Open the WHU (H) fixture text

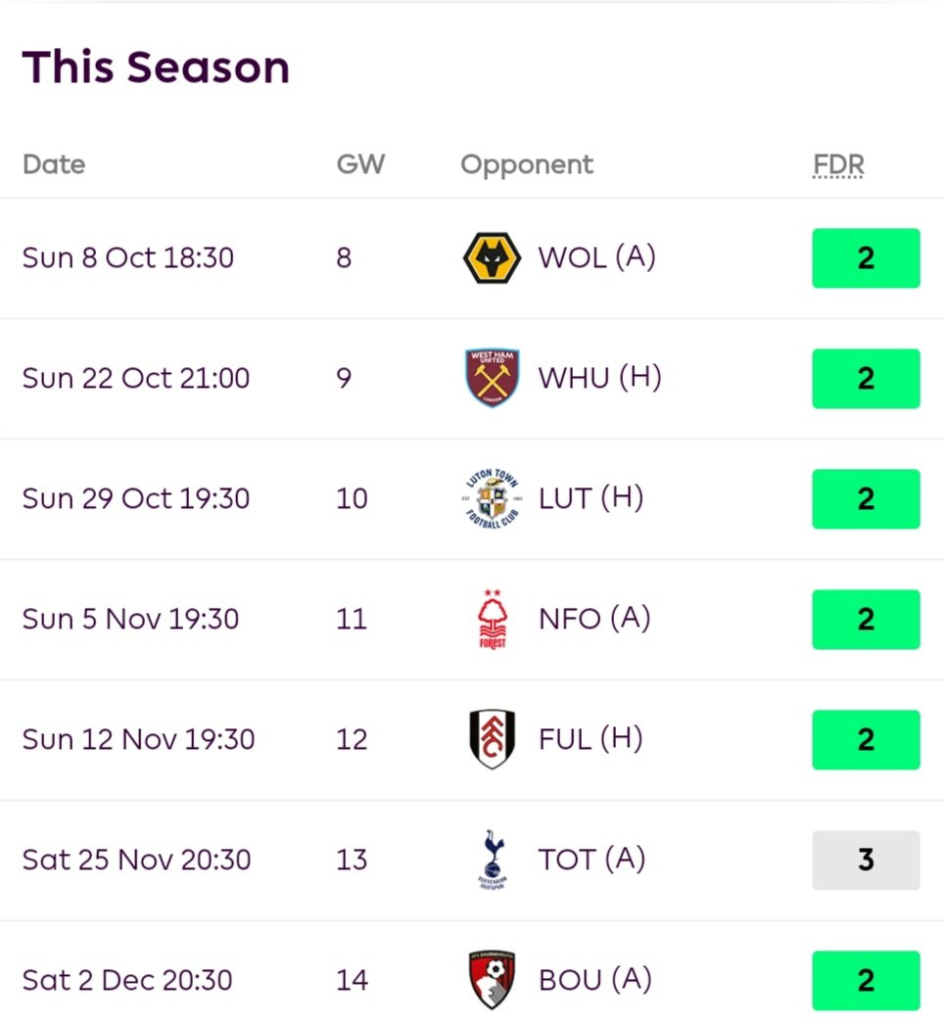[600, 378]
